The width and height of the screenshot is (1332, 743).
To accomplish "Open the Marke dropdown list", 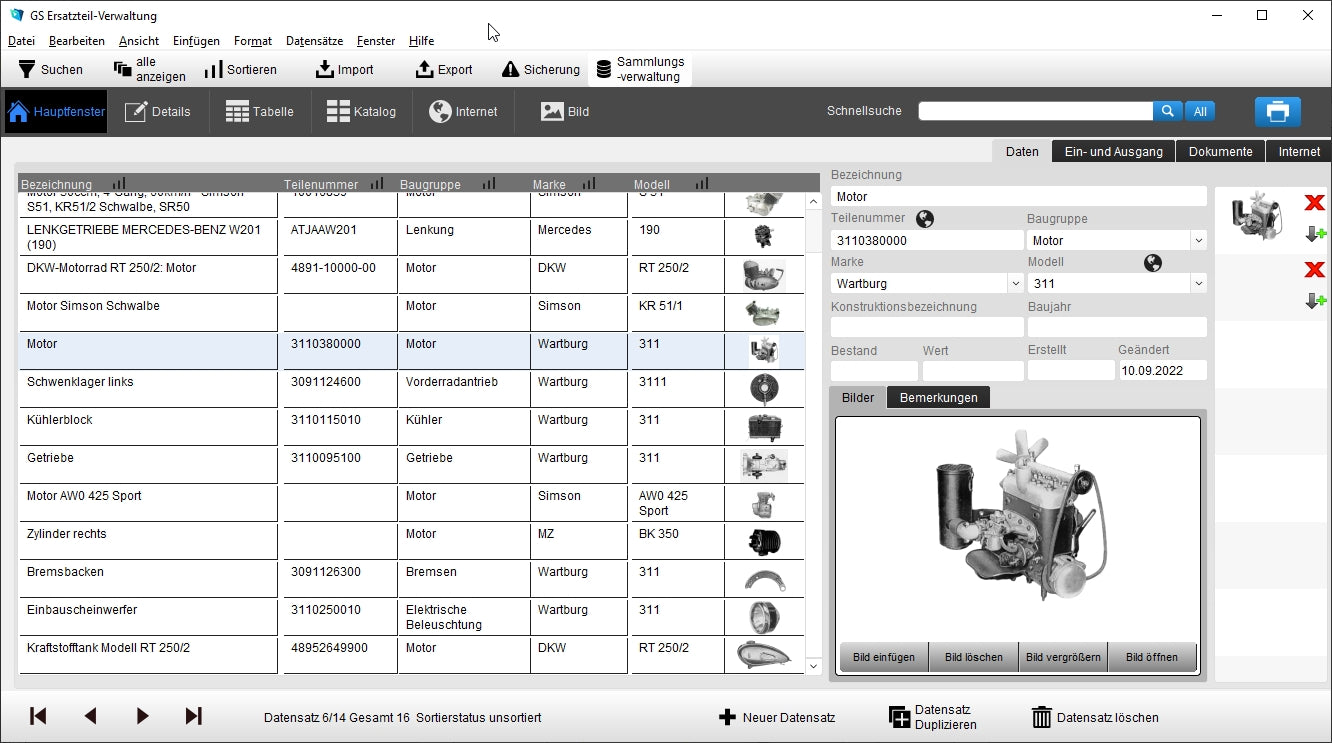I will 1015,284.
